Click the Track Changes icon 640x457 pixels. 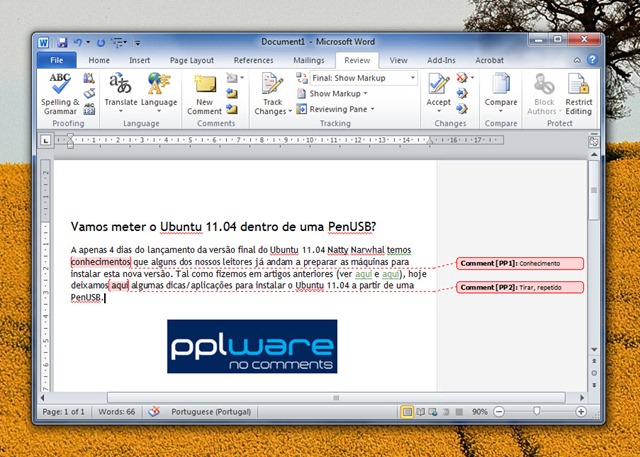272,84
